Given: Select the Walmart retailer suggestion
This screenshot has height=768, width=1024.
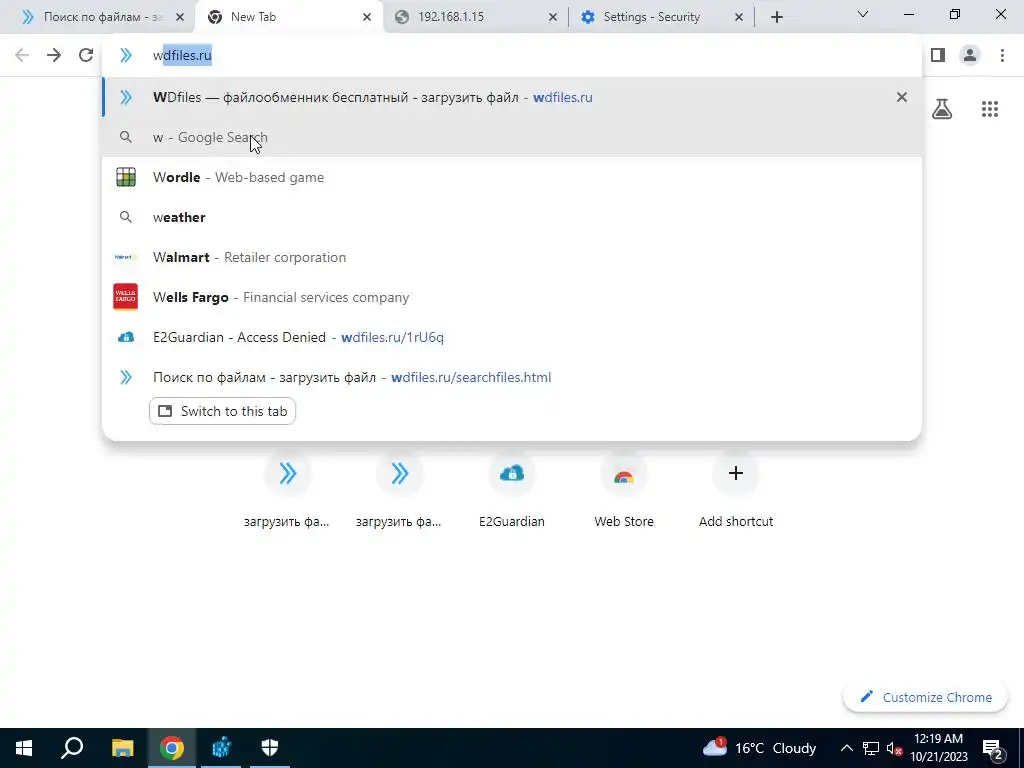Looking at the screenshot, I should pyautogui.click(x=512, y=257).
